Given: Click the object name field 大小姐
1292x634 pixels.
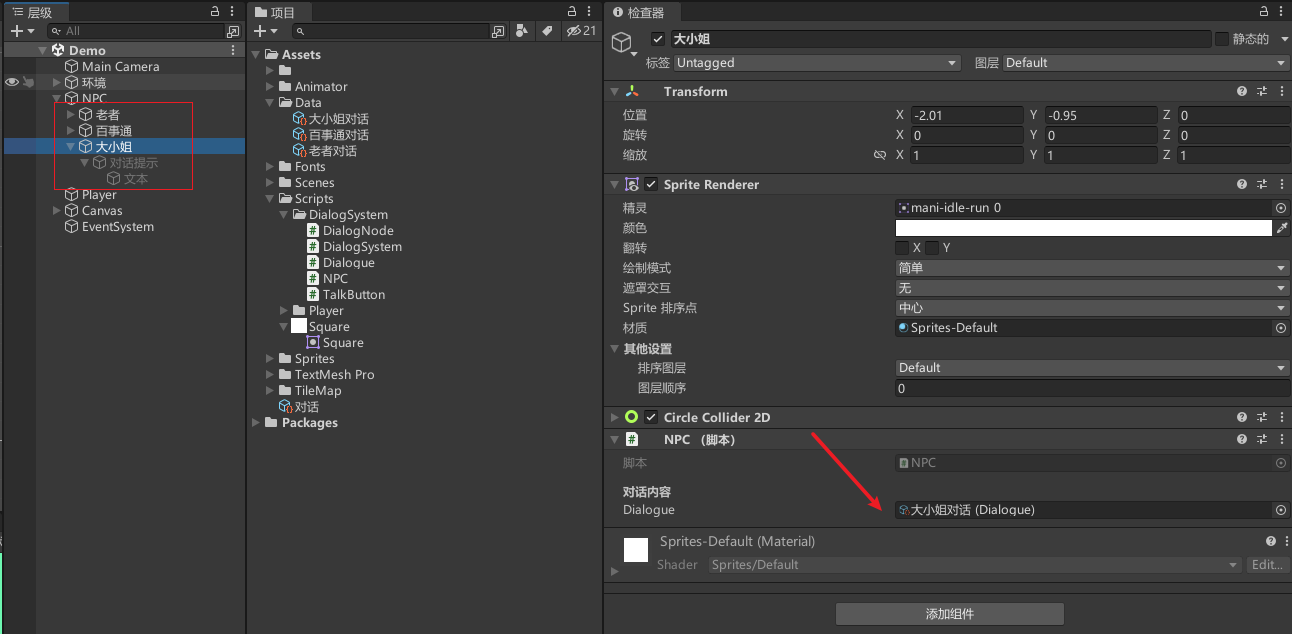Looking at the screenshot, I should point(941,39).
